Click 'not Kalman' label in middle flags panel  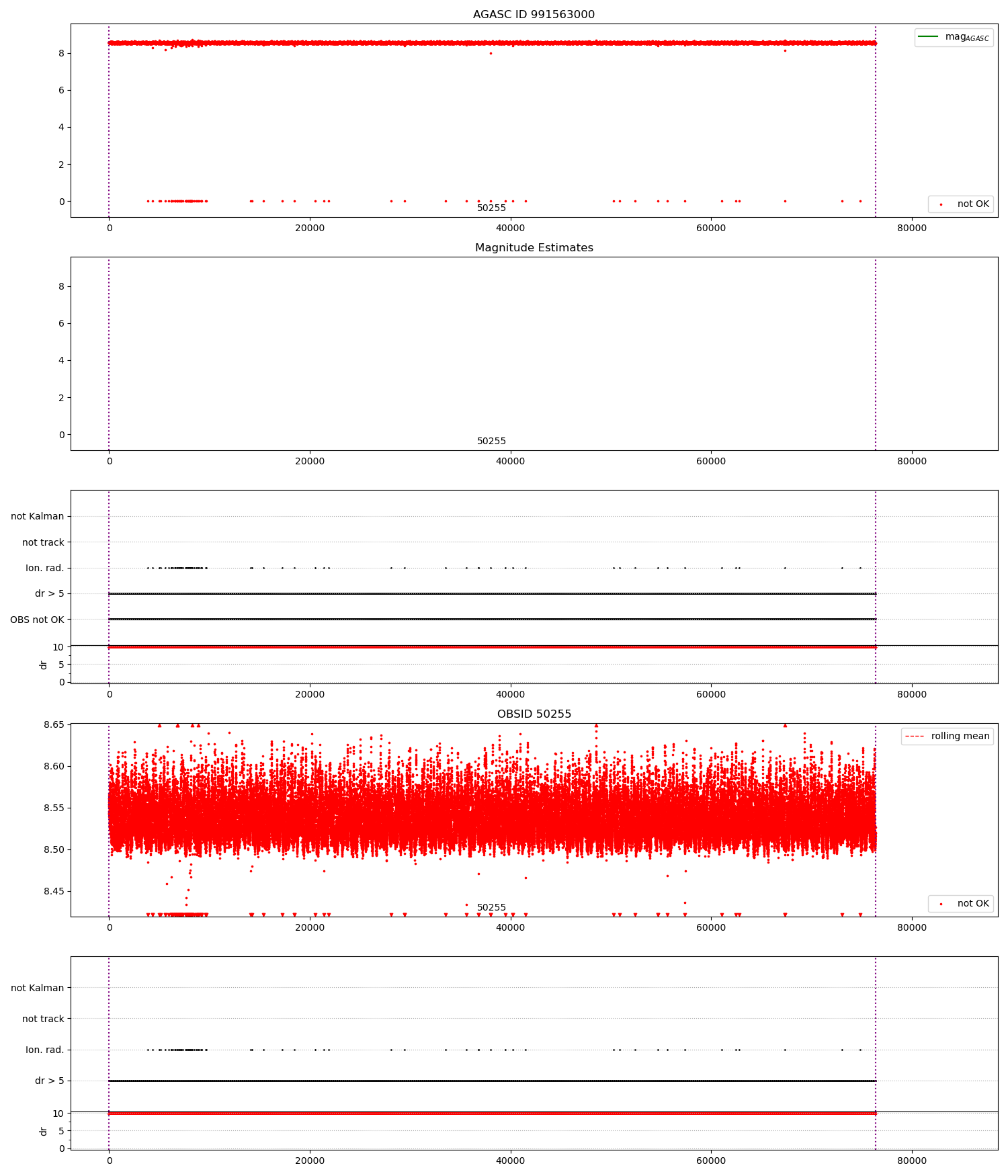(38, 516)
